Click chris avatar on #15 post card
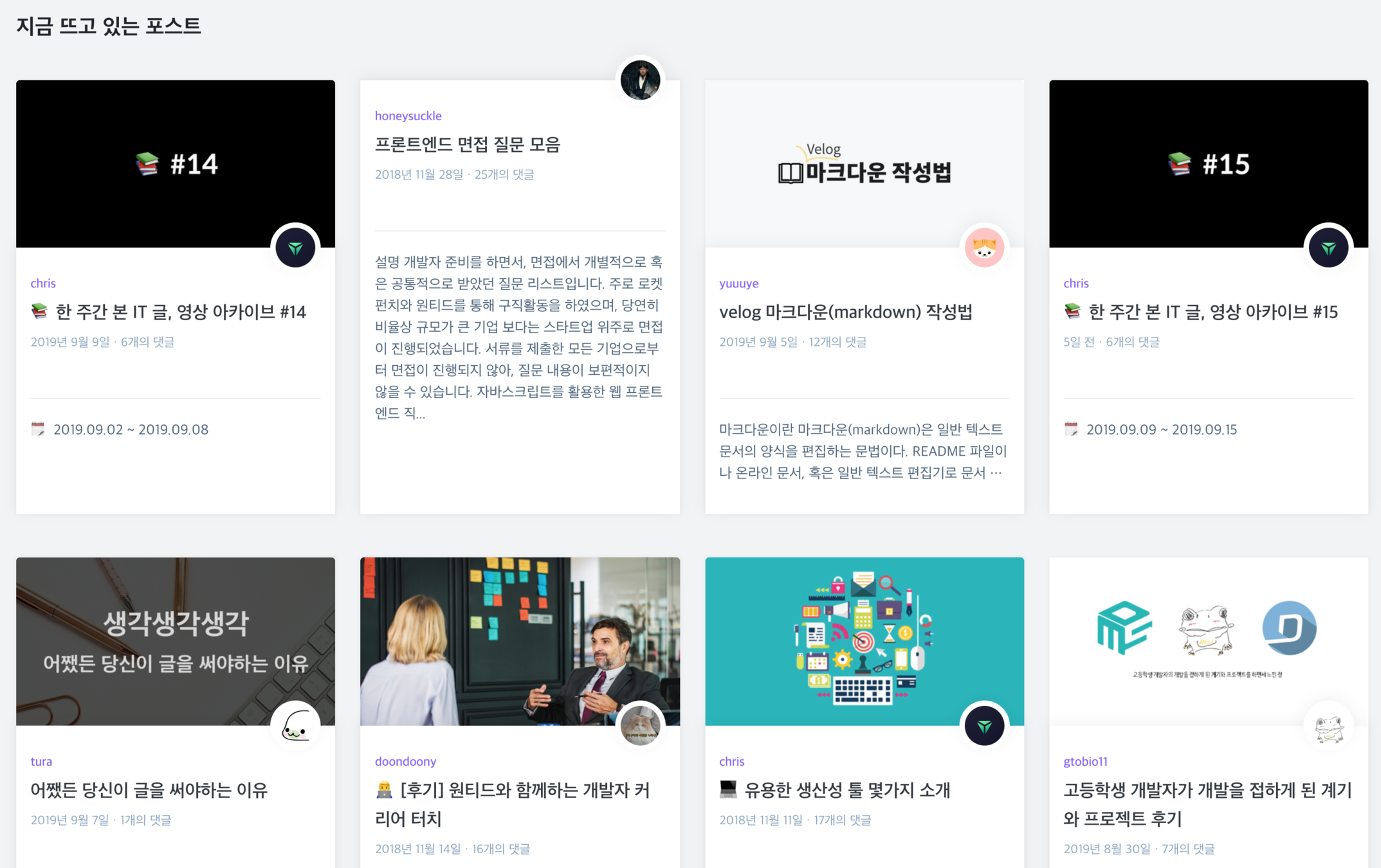The image size is (1381, 868). (1328, 248)
